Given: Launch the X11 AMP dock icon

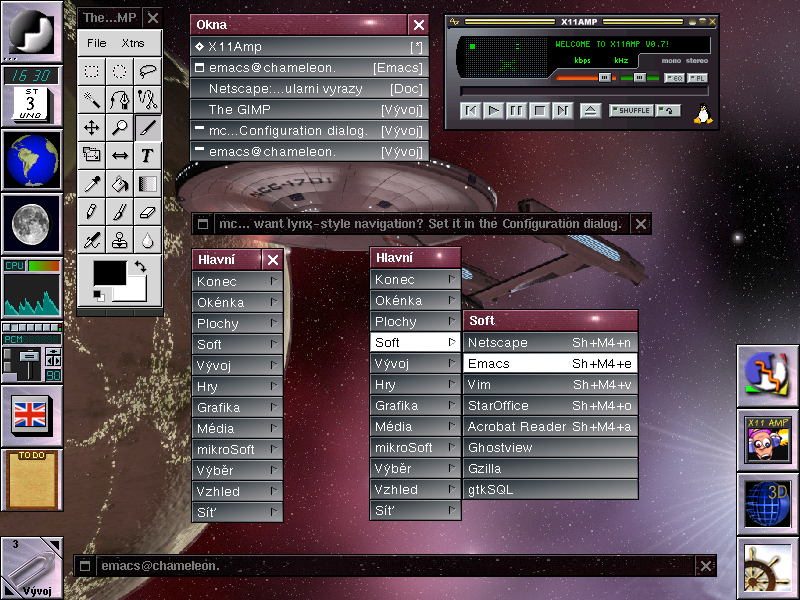Looking at the screenshot, I should [767, 440].
